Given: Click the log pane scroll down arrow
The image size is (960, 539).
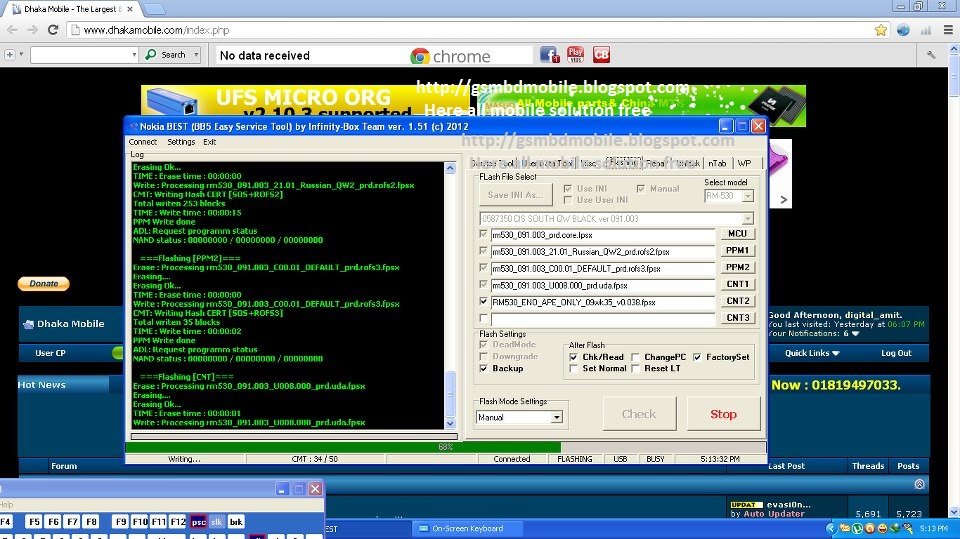Looking at the screenshot, I should [450, 423].
